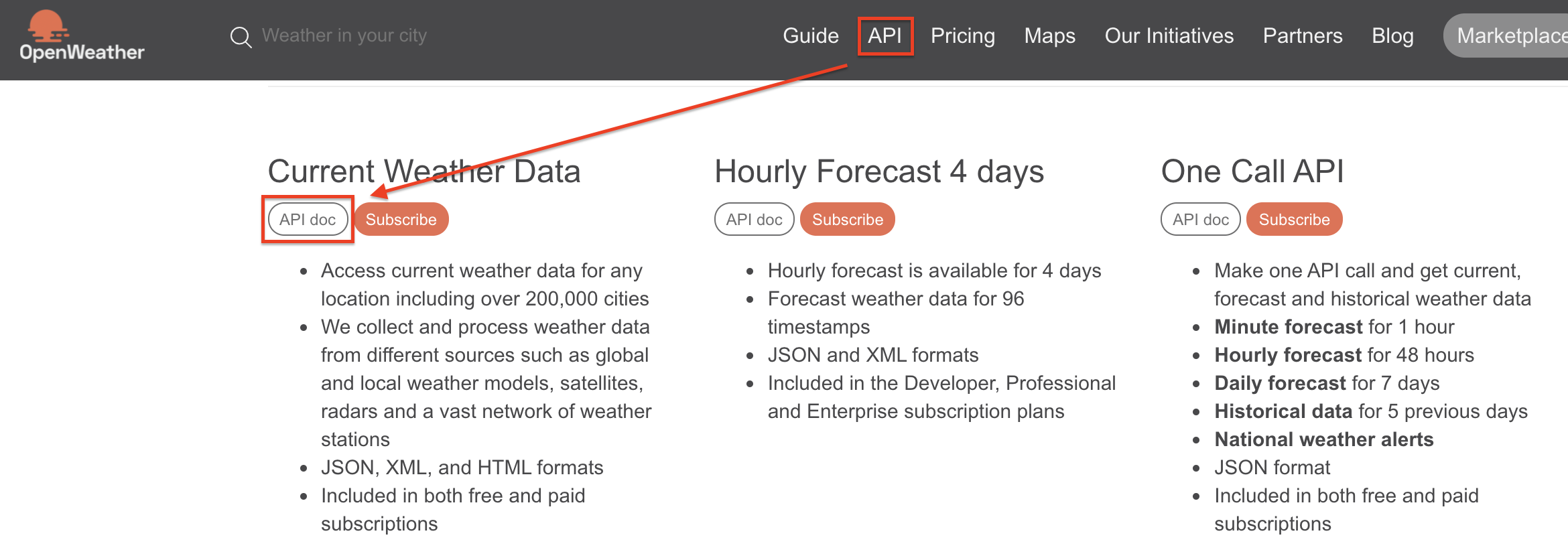The image size is (1568, 560).
Task: Click the Current Weather Data heading
Action: coord(424,171)
